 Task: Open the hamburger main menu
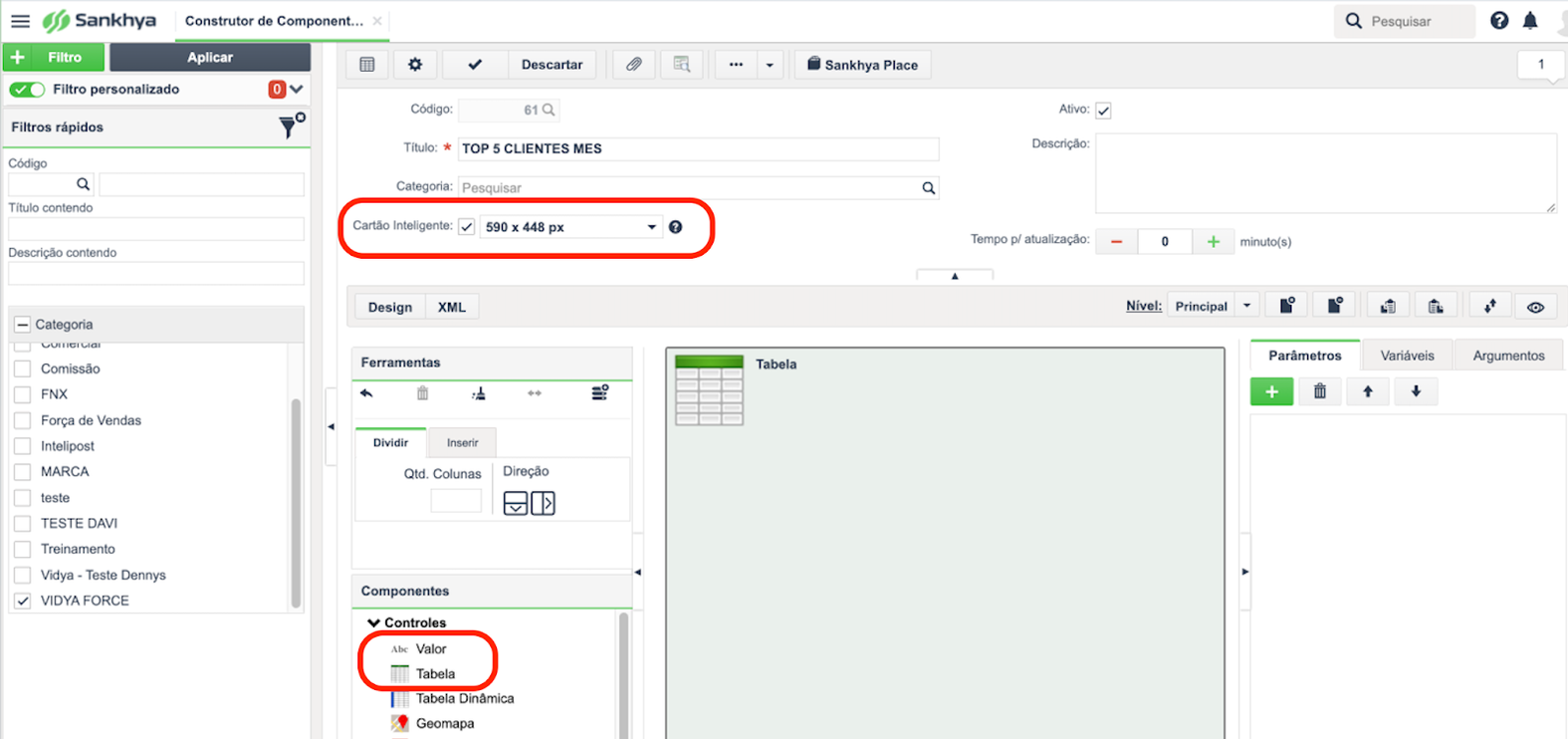pos(20,21)
